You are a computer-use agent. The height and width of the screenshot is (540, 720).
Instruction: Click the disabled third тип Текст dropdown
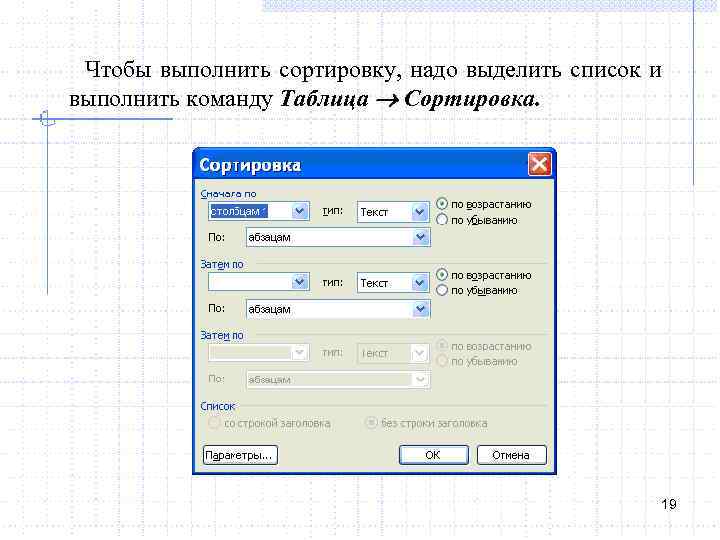coord(393,354)
